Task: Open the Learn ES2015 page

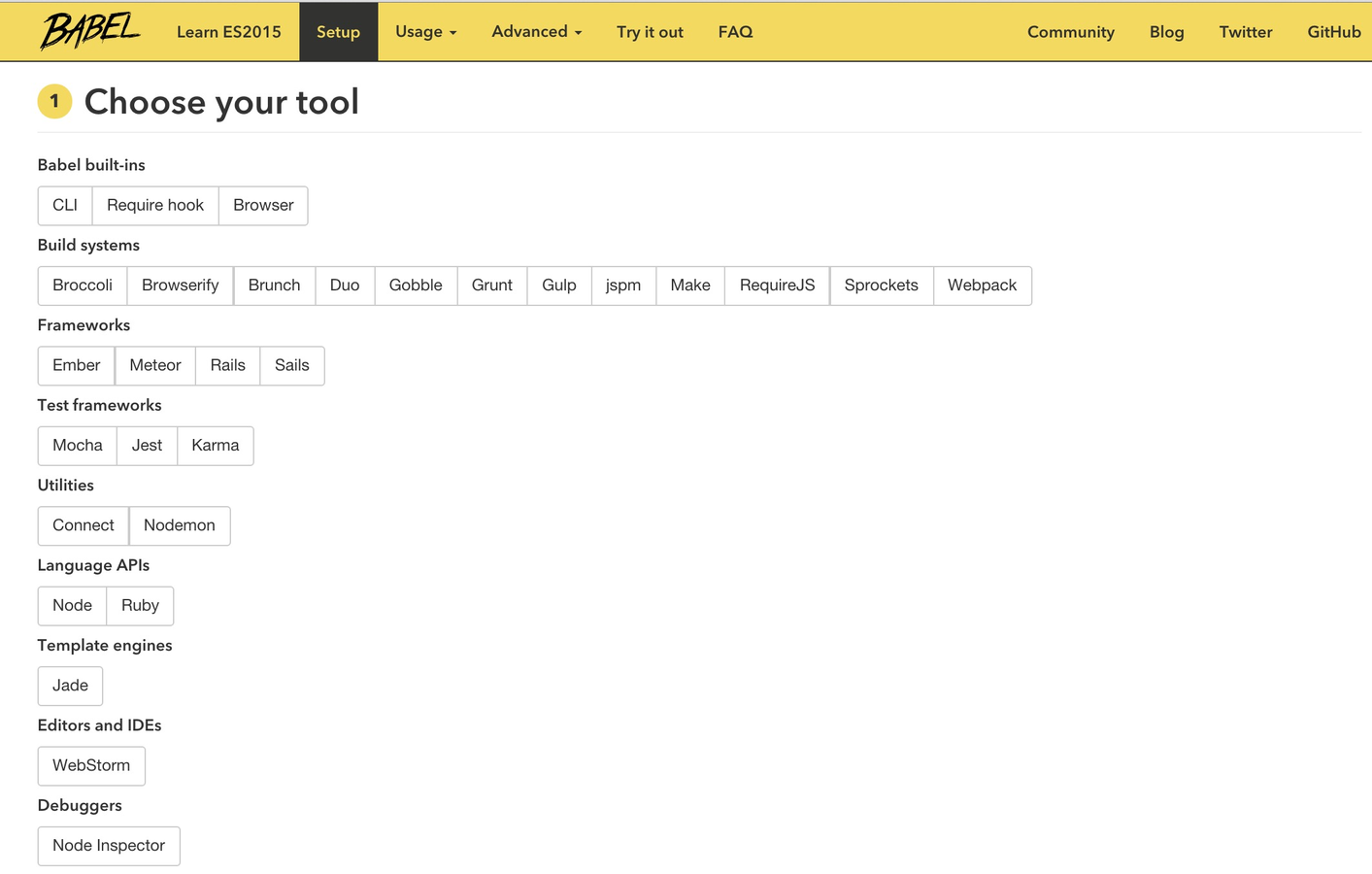Action: coord(229,32)
